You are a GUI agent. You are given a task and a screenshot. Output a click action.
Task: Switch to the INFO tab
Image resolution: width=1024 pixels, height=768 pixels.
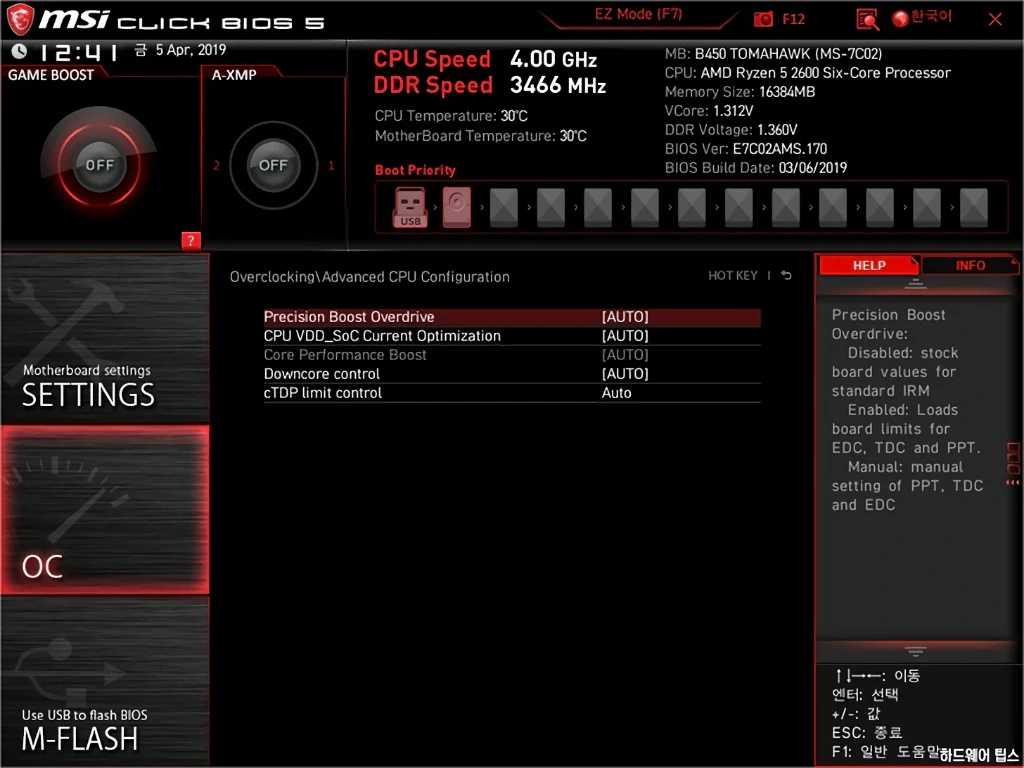coord(970,266)
